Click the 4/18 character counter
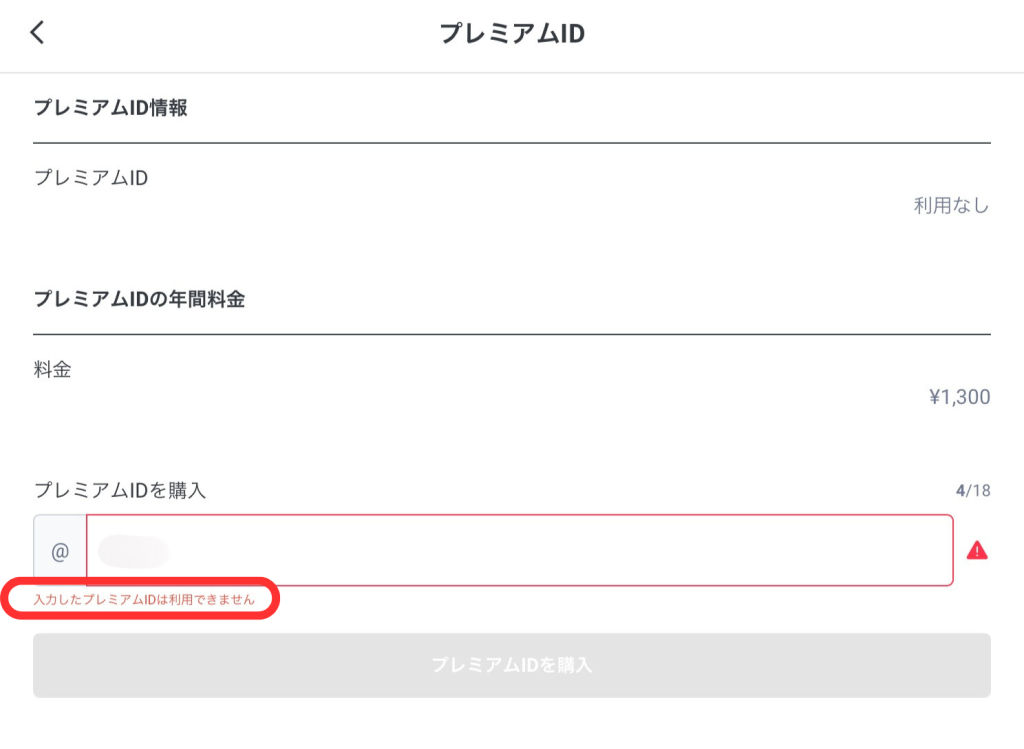 (x=972, y=489)
